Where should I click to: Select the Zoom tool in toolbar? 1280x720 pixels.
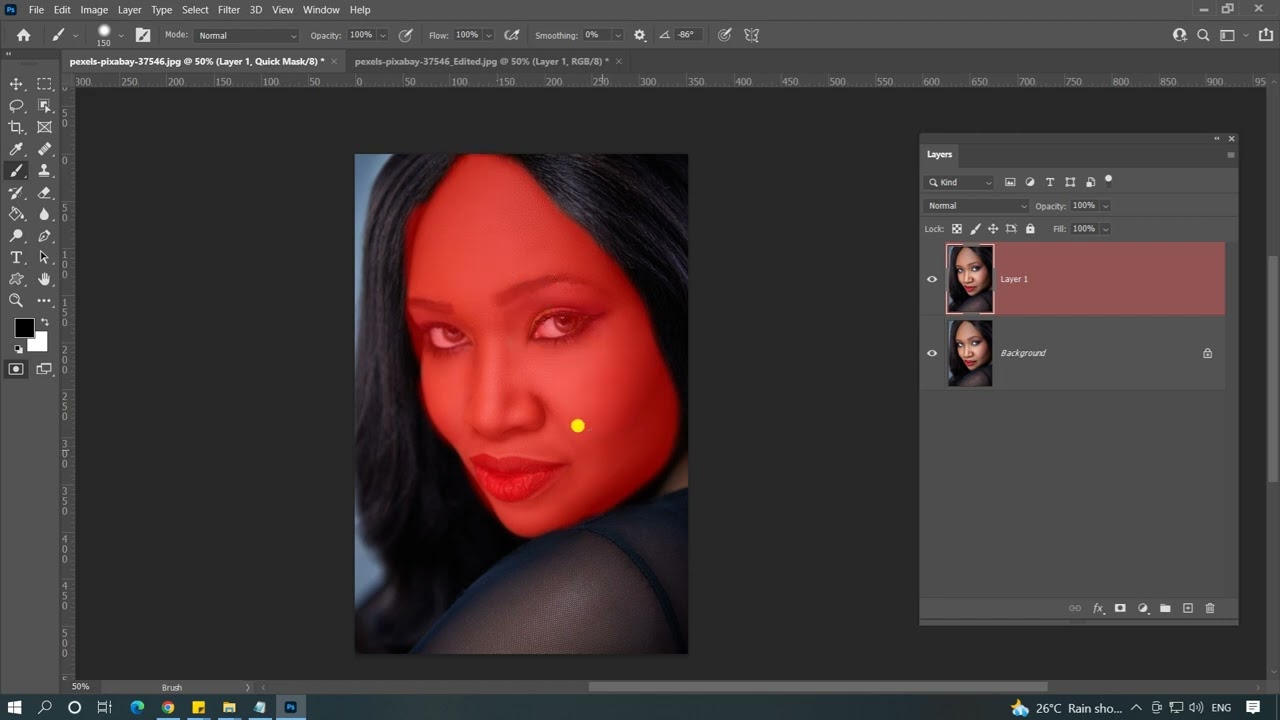16,301
